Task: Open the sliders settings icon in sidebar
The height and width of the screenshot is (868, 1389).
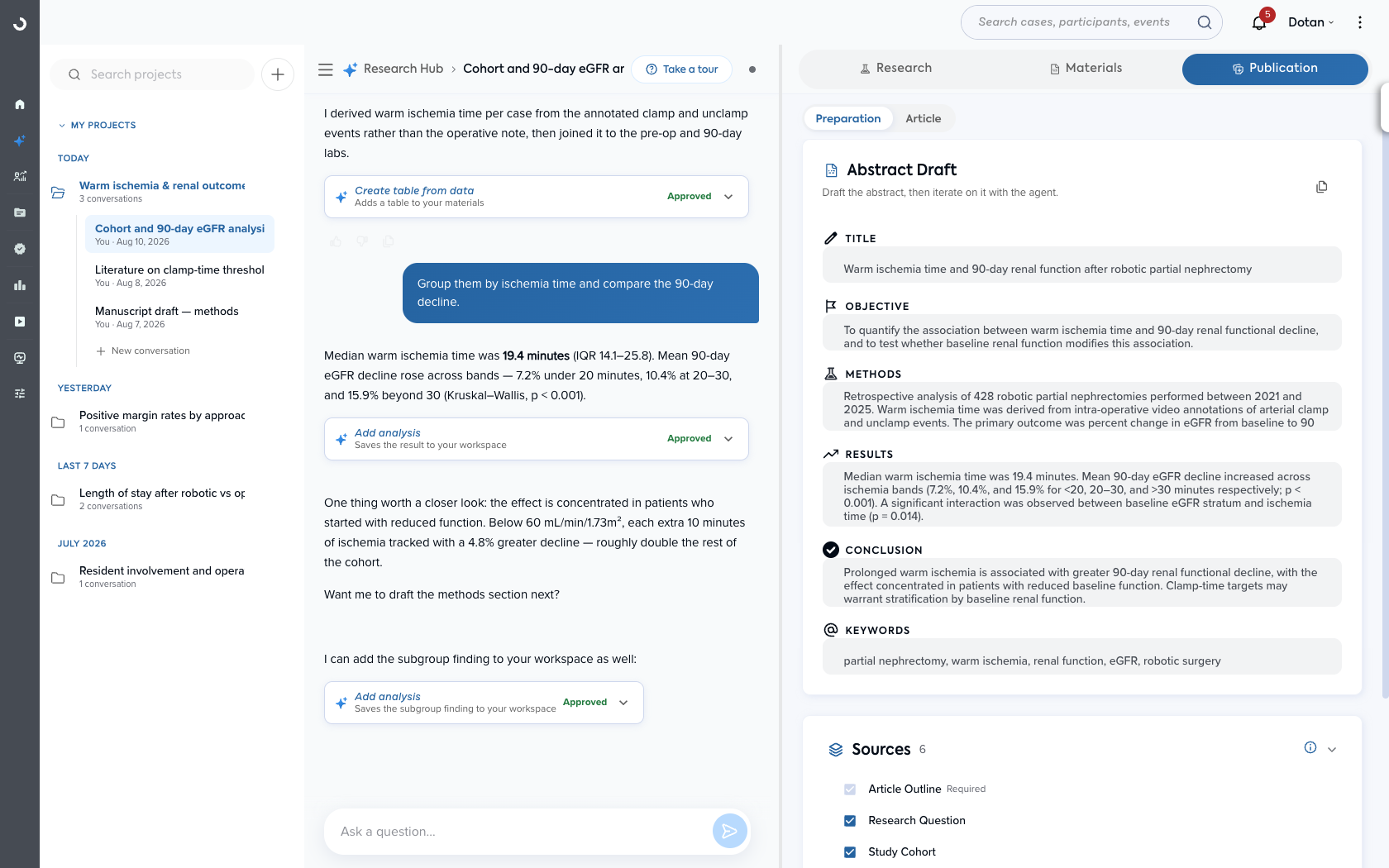Action: [20, 393]
